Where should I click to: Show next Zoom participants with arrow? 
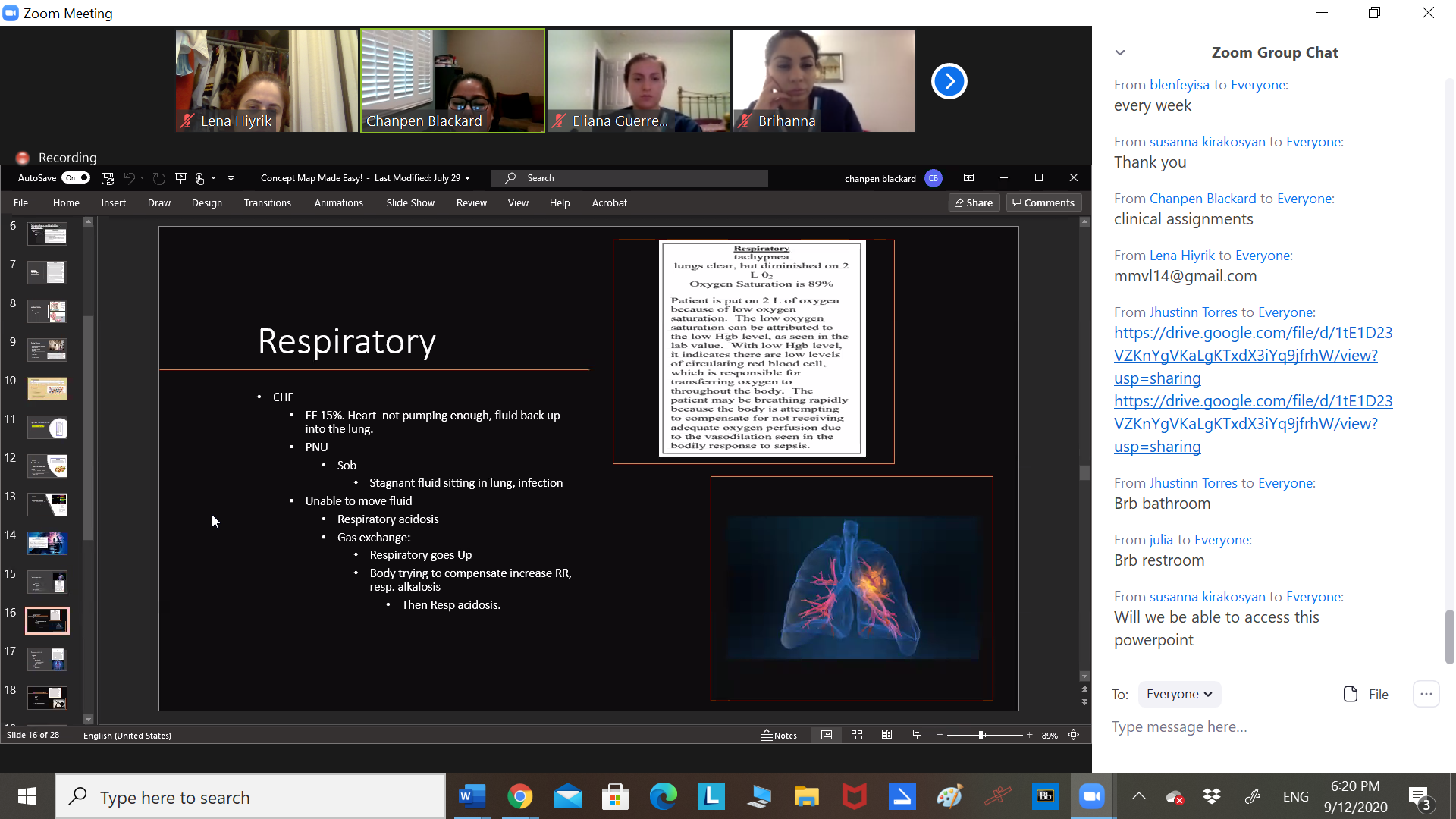point(949,81)
